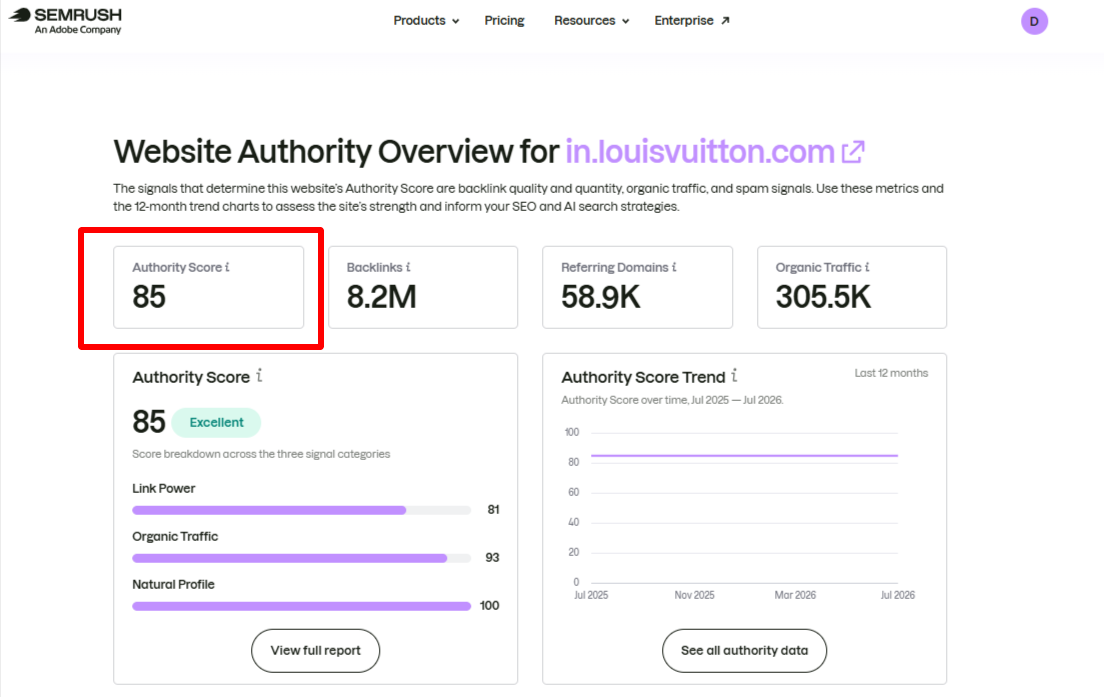
Task: Click the Last 12 months label
Action: (x=891, y=373)
